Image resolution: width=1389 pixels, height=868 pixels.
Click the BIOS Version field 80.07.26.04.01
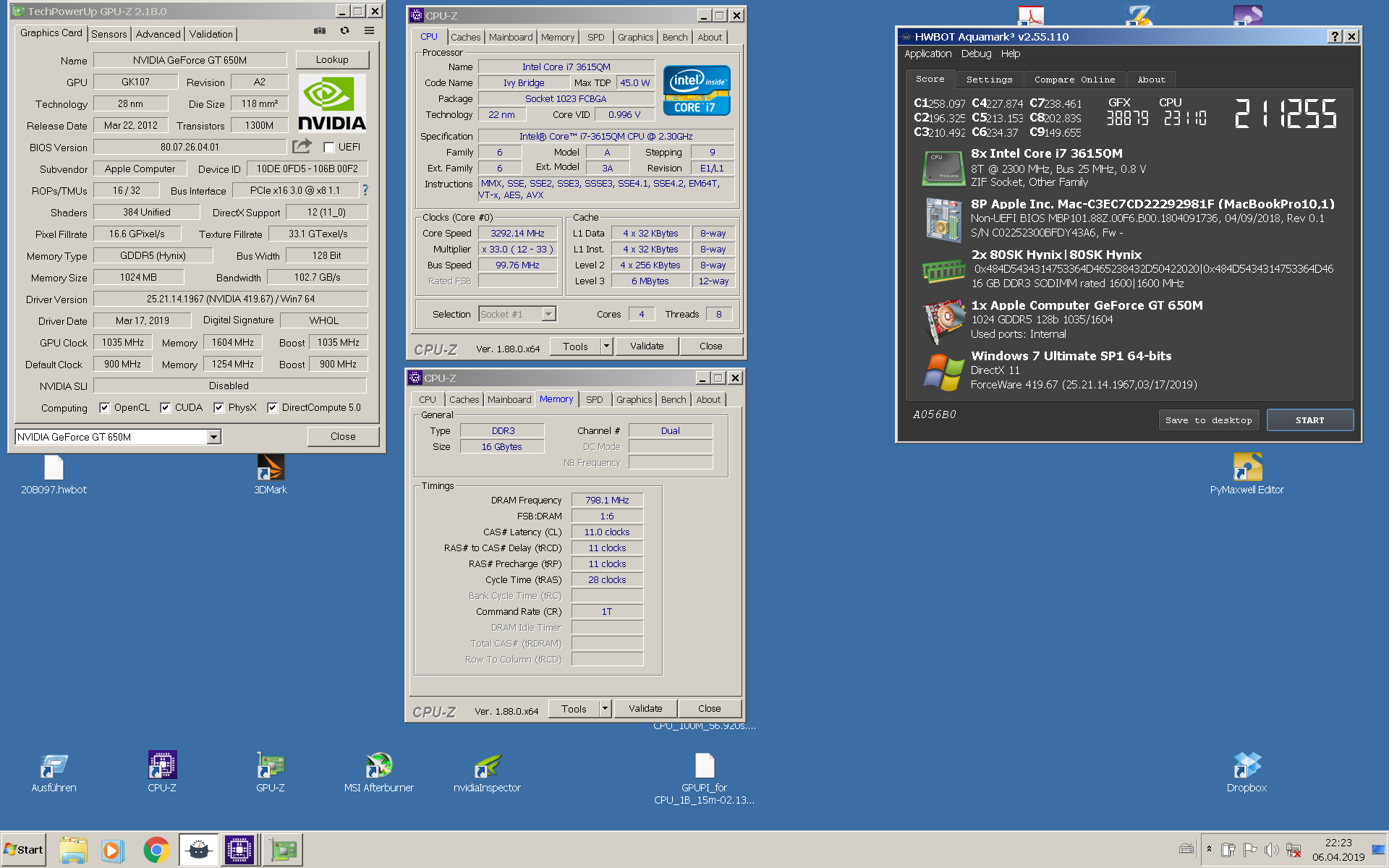coord(190,147)
